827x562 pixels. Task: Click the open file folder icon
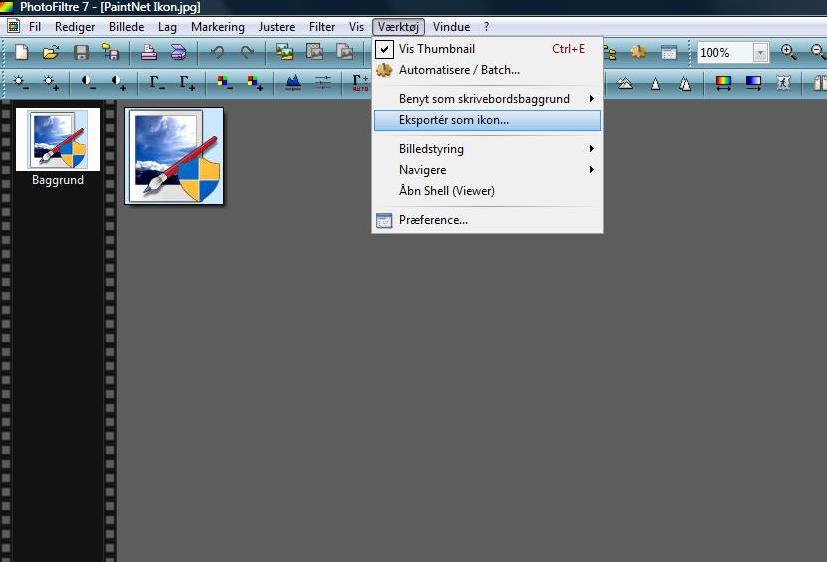coord(51,52)
